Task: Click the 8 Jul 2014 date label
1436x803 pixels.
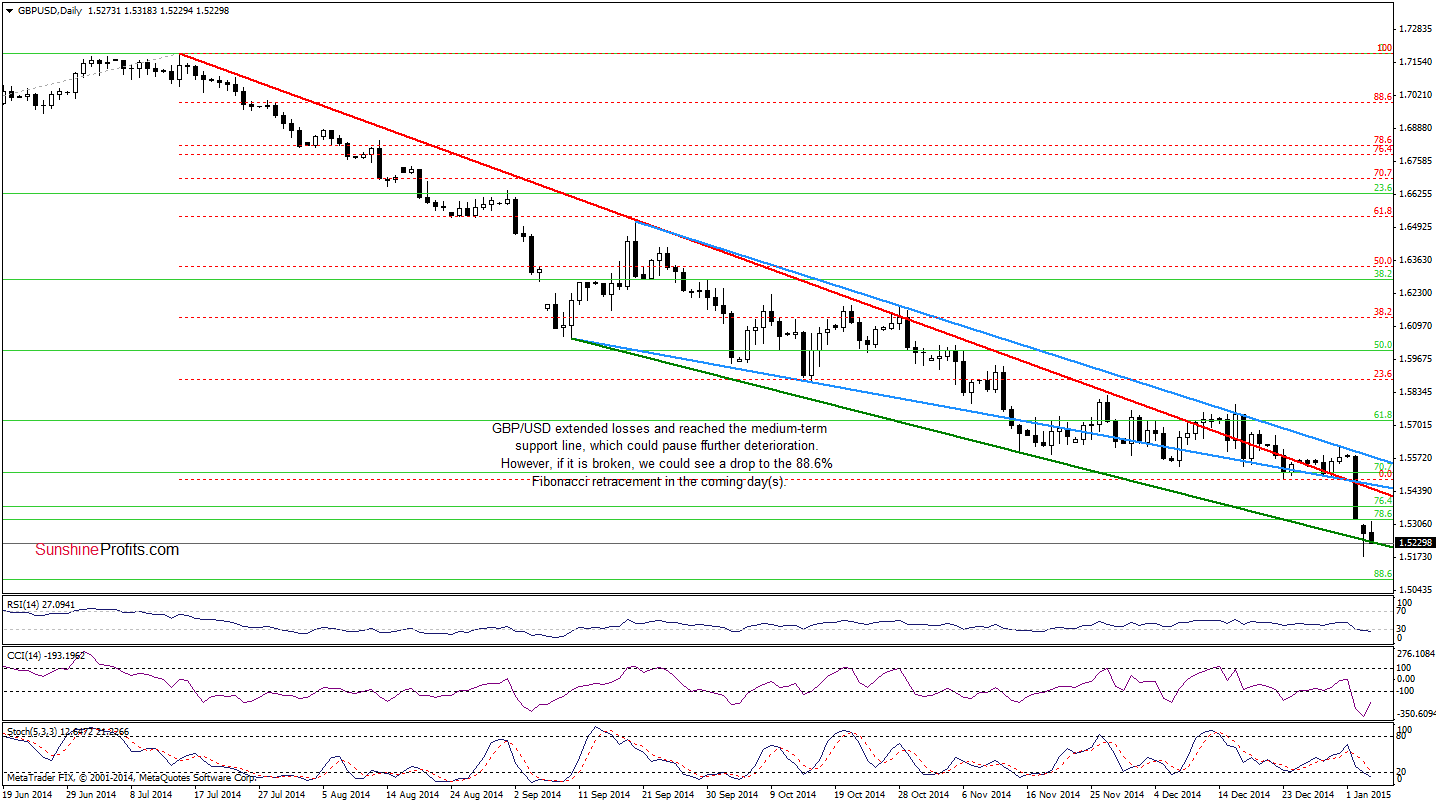Action: pyautogui.click(x=152, y=794)
